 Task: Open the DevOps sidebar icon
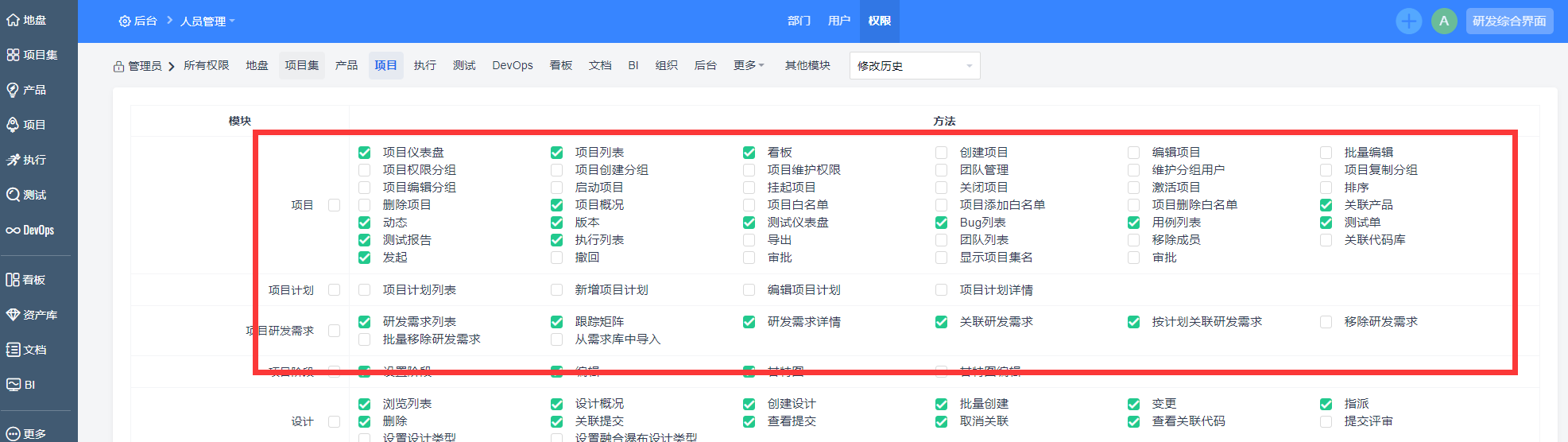pos(13,231)
